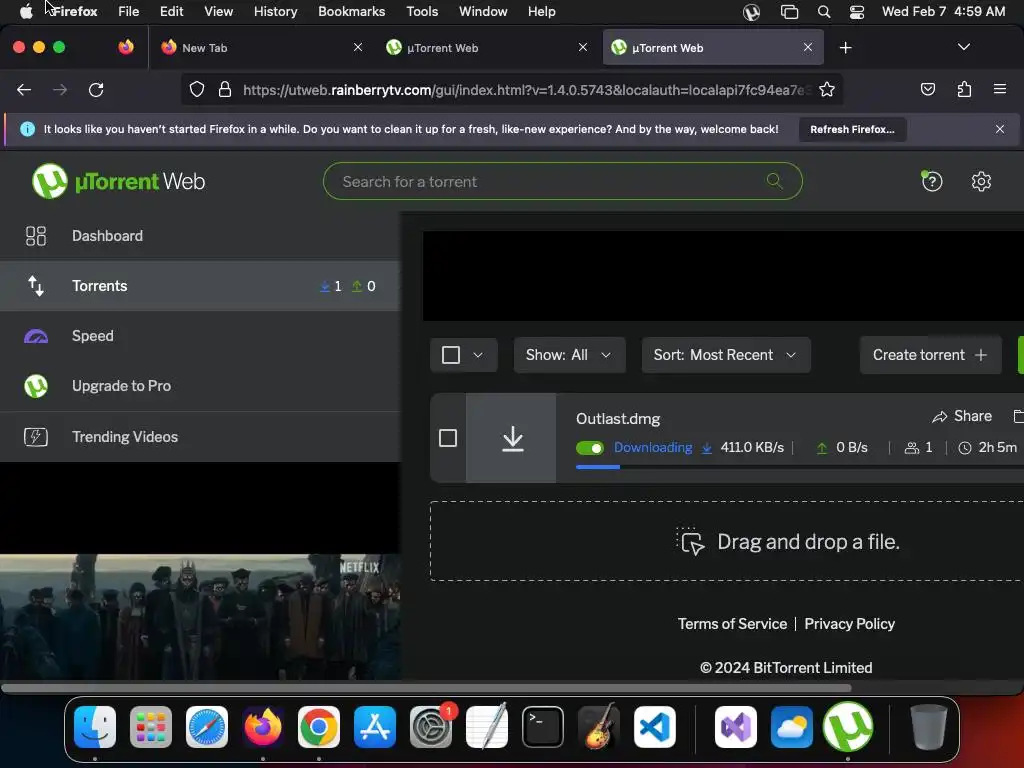This screenshot has height=768, width=1024.
Task: Open Launchpad from the dock
Action: click(151, 726)
